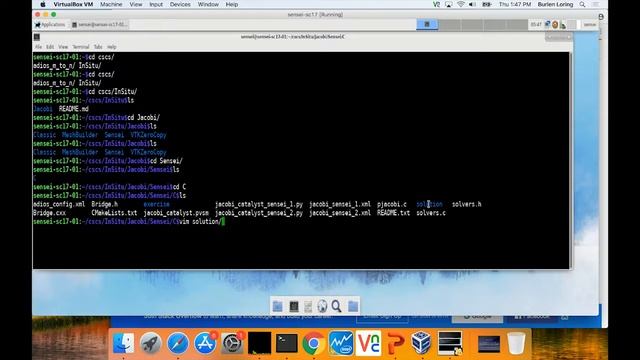Open the macOS Help menu

click(232, 4)
